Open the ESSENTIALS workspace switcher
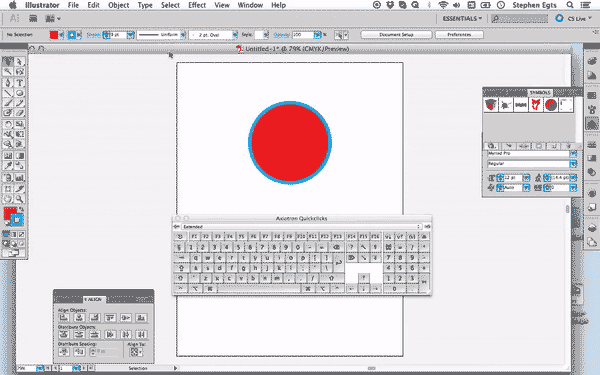The width and height of the screenshot is (600, 375). pos(462,18)
